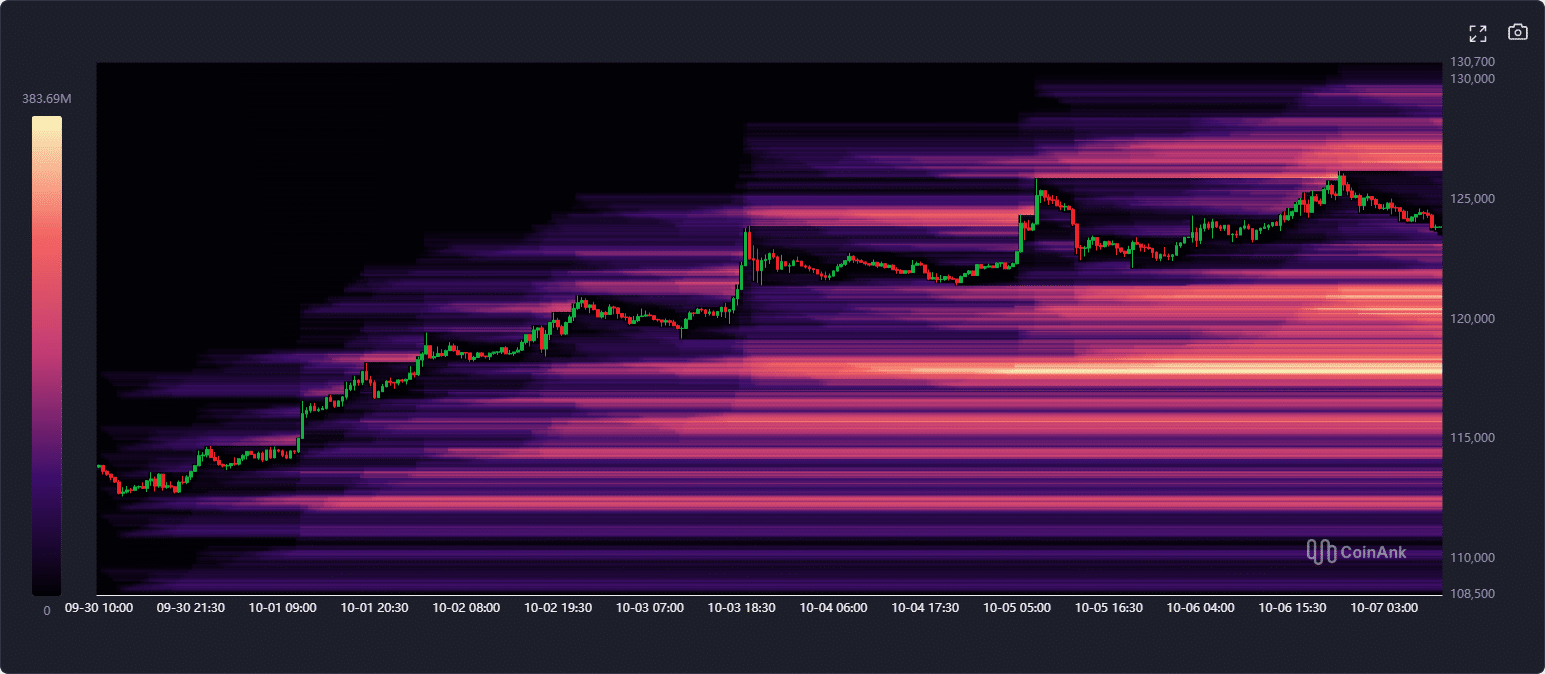Click the 10-02 08:00 time axis label

(466, 607)
